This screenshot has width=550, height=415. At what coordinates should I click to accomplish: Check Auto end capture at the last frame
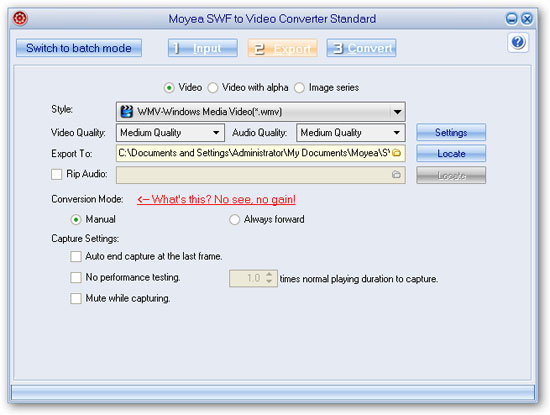tap(76, 256)
